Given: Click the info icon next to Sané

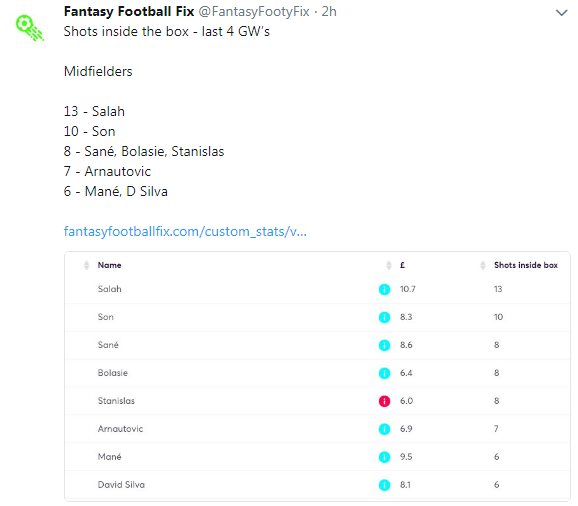Looking at the screenshot, I should tap(384, 345).
